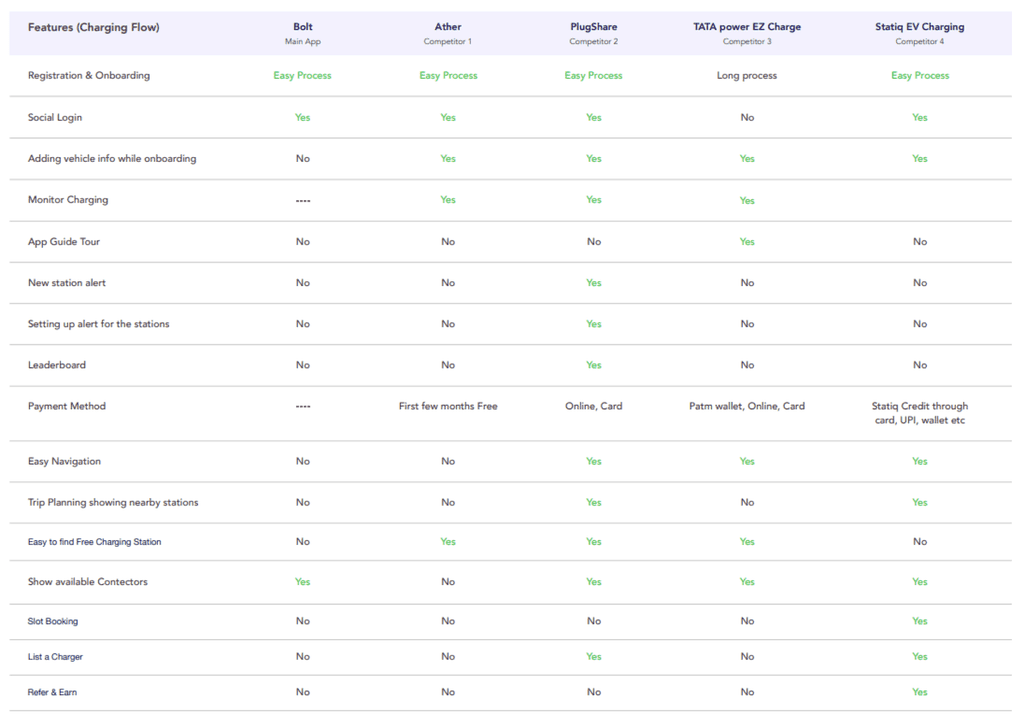This screenshot has width=1024, height=716.
Task: Click the 'Social Login' row label
Action: coord(55,117)
